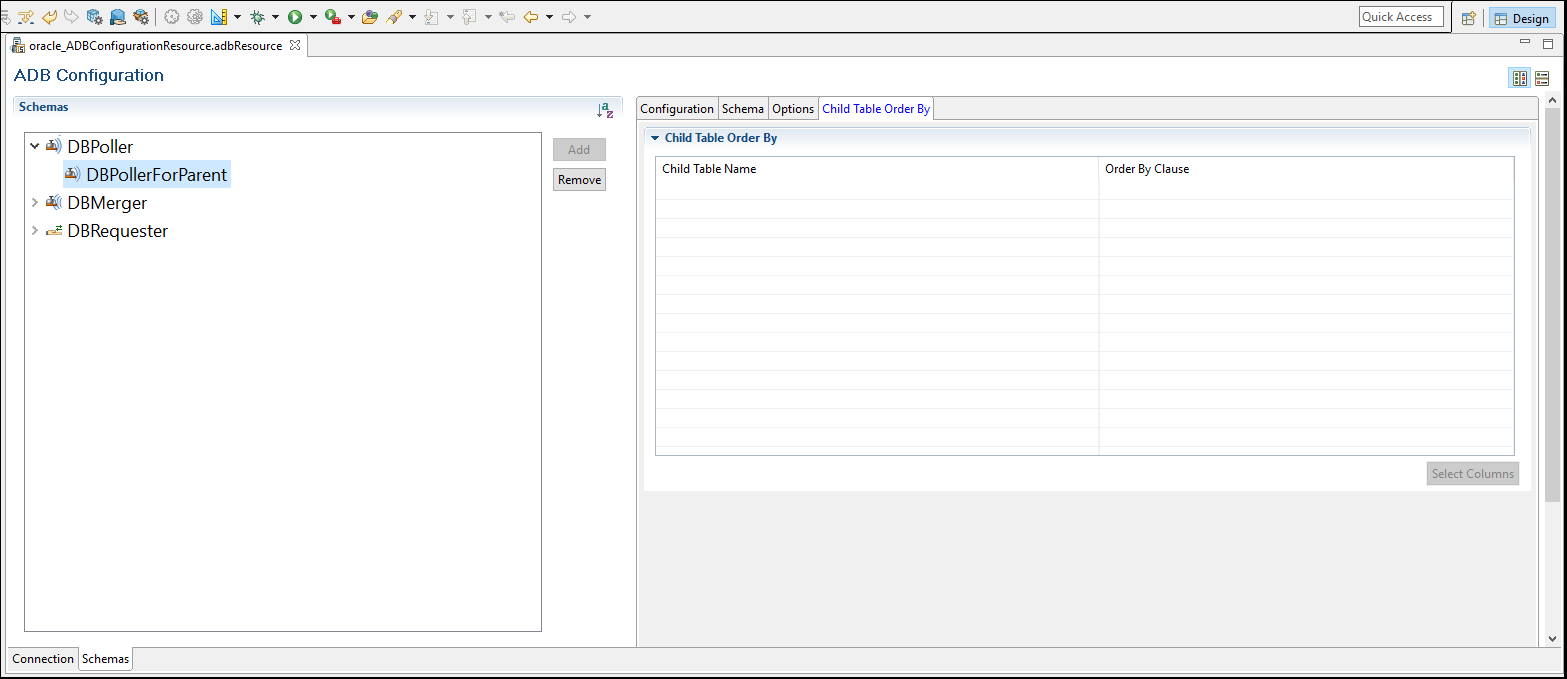Sort schemas alphabetically with the a-z icon
1567x679 pixels.
pyautogui.click(x=605, y=110)
